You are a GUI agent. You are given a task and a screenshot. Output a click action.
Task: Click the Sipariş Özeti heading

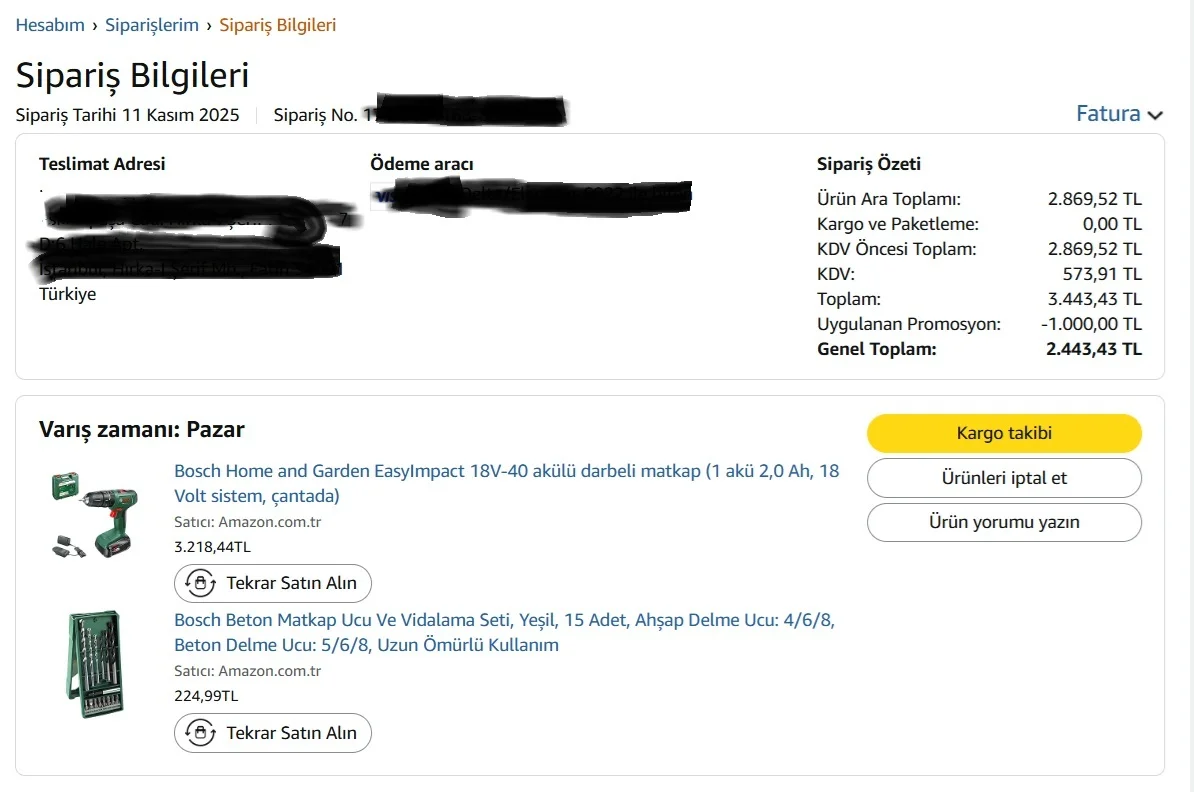pyautogui.click(x=869, y=164)
